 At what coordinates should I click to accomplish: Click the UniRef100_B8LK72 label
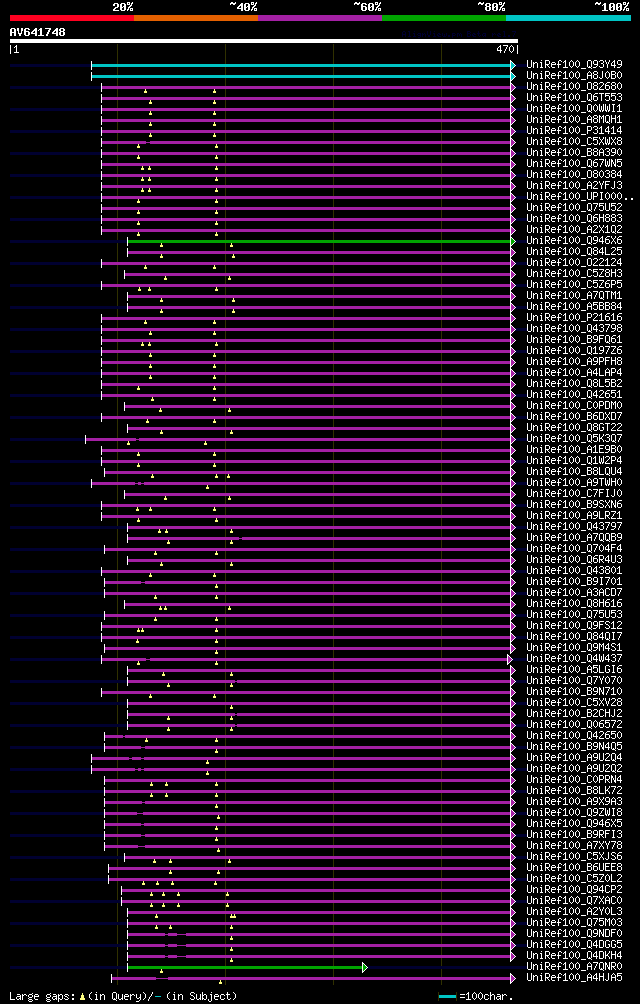click(x=574, y=790)
